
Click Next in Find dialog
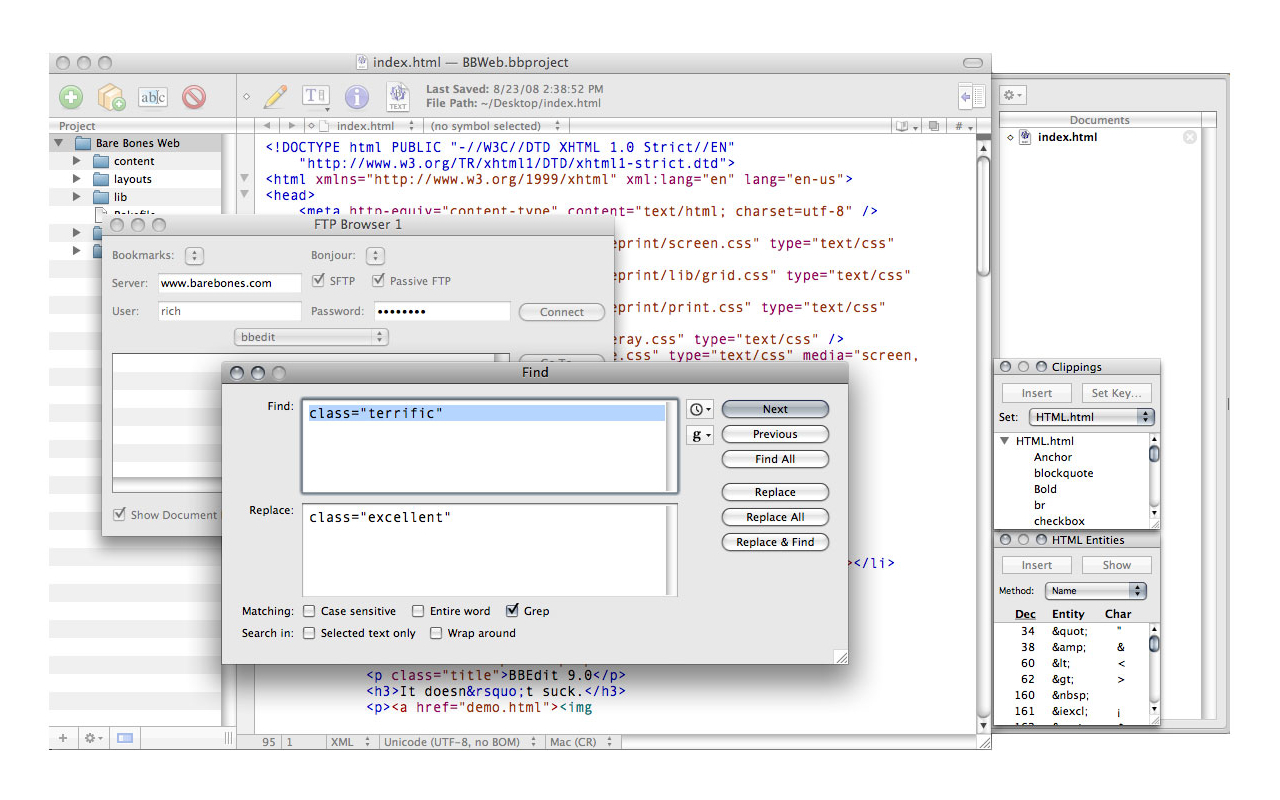click(x=775, y=409)
